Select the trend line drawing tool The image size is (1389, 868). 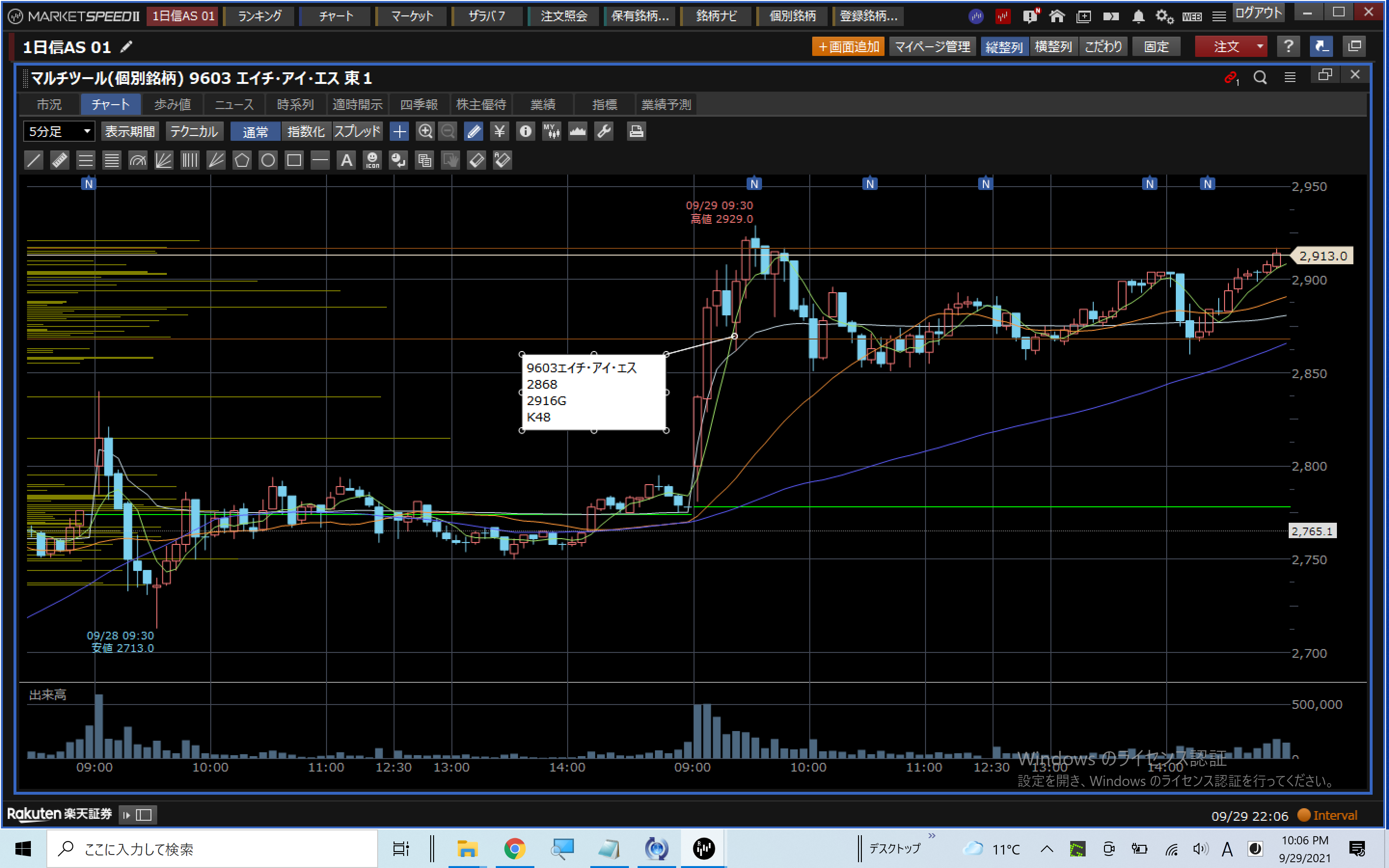(x=34, y=160)
